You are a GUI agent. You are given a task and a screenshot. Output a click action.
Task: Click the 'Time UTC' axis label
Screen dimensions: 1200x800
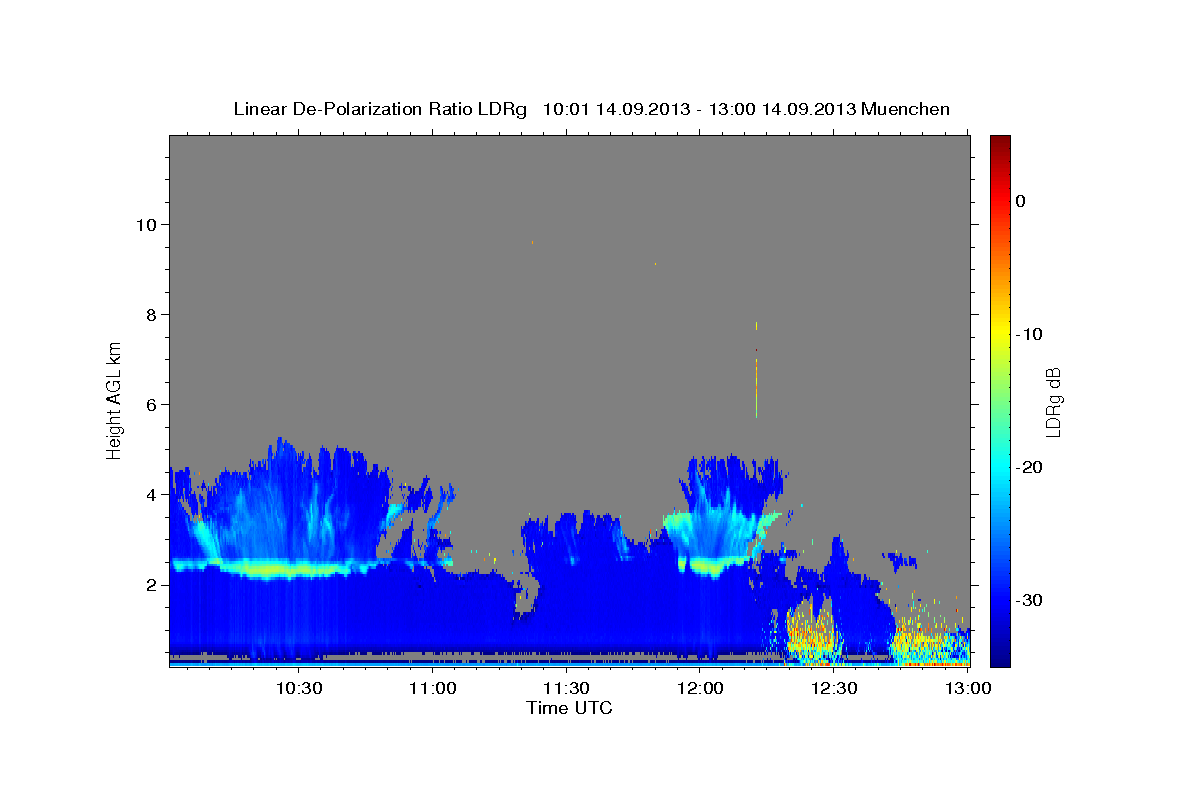(x=569, y=708)
